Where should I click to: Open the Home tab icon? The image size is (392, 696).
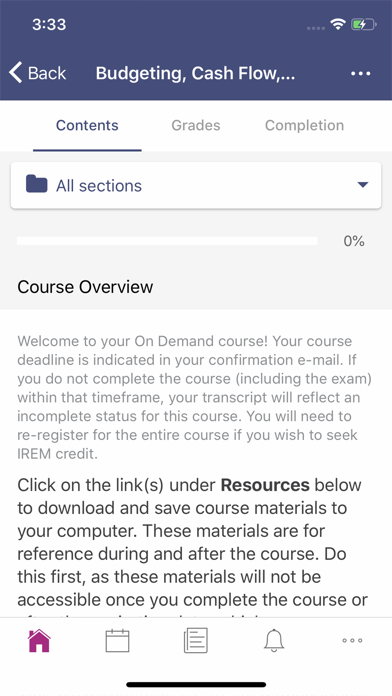[x=39, y=641]
